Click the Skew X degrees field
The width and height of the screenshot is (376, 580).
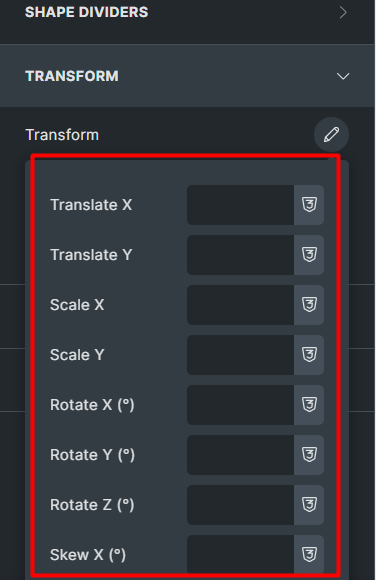click(241, 554)
